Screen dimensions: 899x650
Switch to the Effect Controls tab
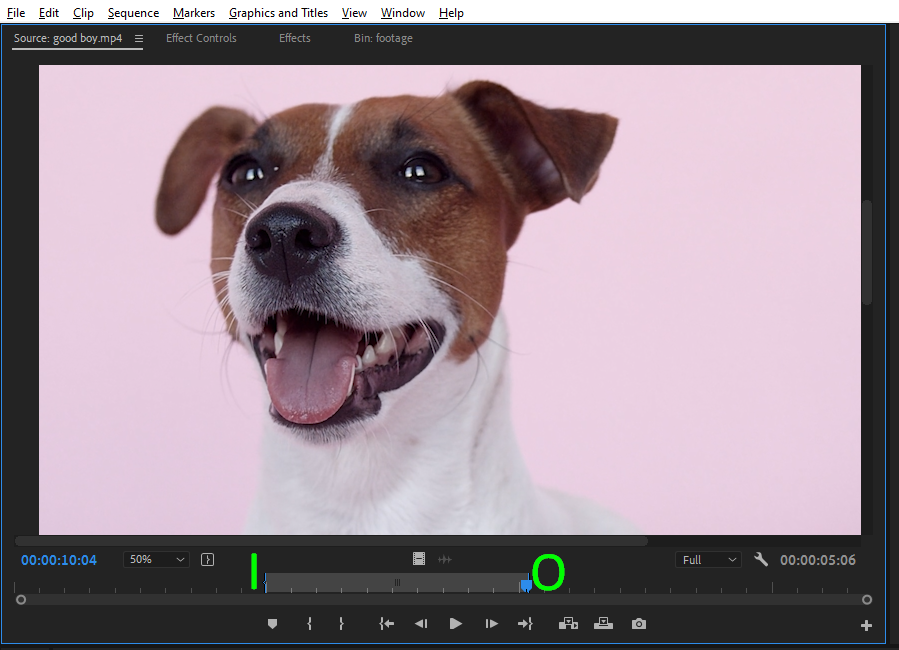point(201,38)
